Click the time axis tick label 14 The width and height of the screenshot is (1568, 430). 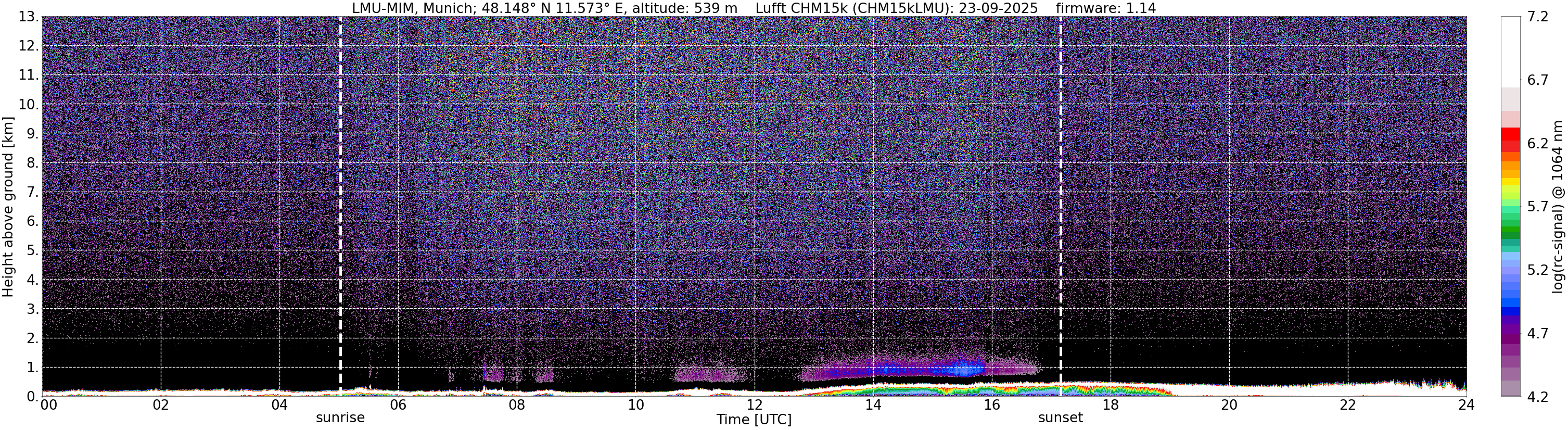point(873,406)
